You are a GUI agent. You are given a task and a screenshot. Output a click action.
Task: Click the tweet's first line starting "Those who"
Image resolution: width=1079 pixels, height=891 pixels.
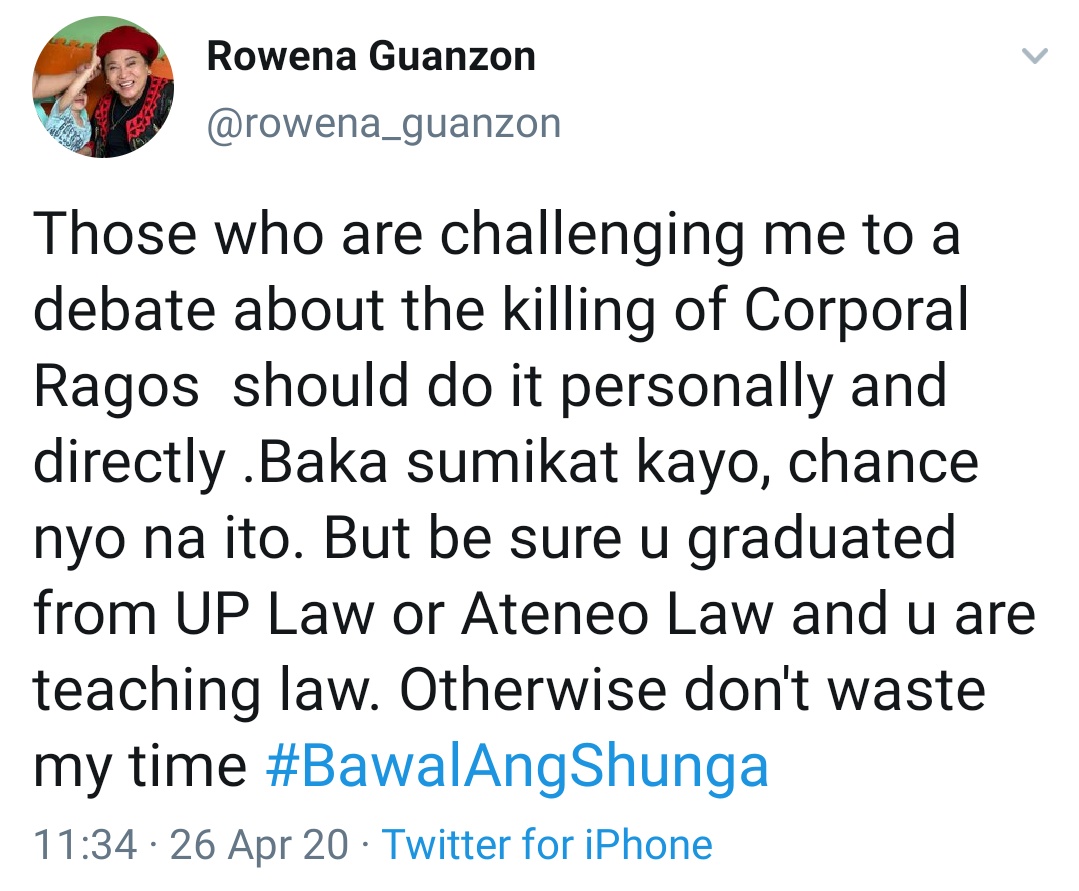[496, 236]
